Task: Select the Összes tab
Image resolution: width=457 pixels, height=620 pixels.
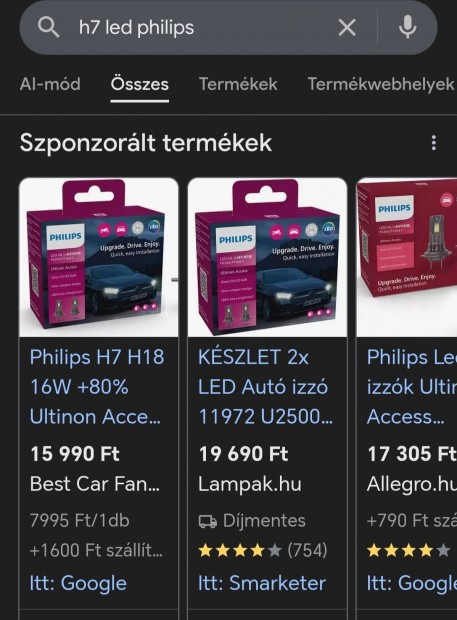Action: (140, 84)
